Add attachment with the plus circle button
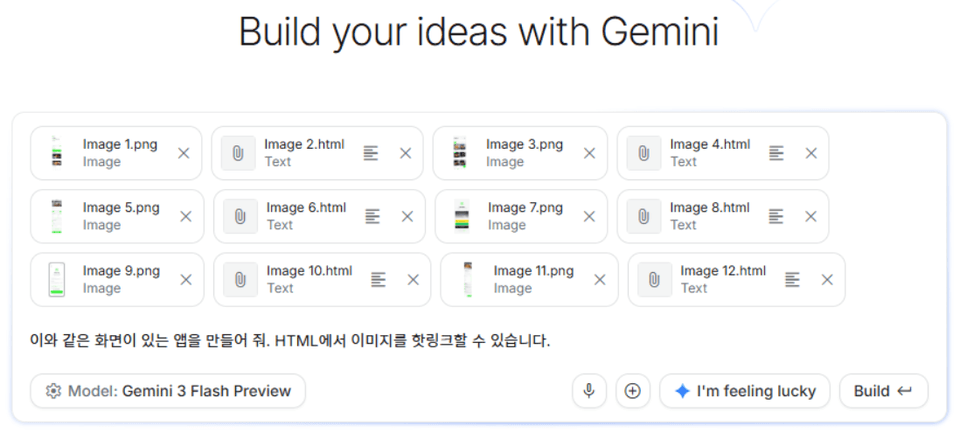This screenshot has height=441, width=960. (x=632, y=391)
